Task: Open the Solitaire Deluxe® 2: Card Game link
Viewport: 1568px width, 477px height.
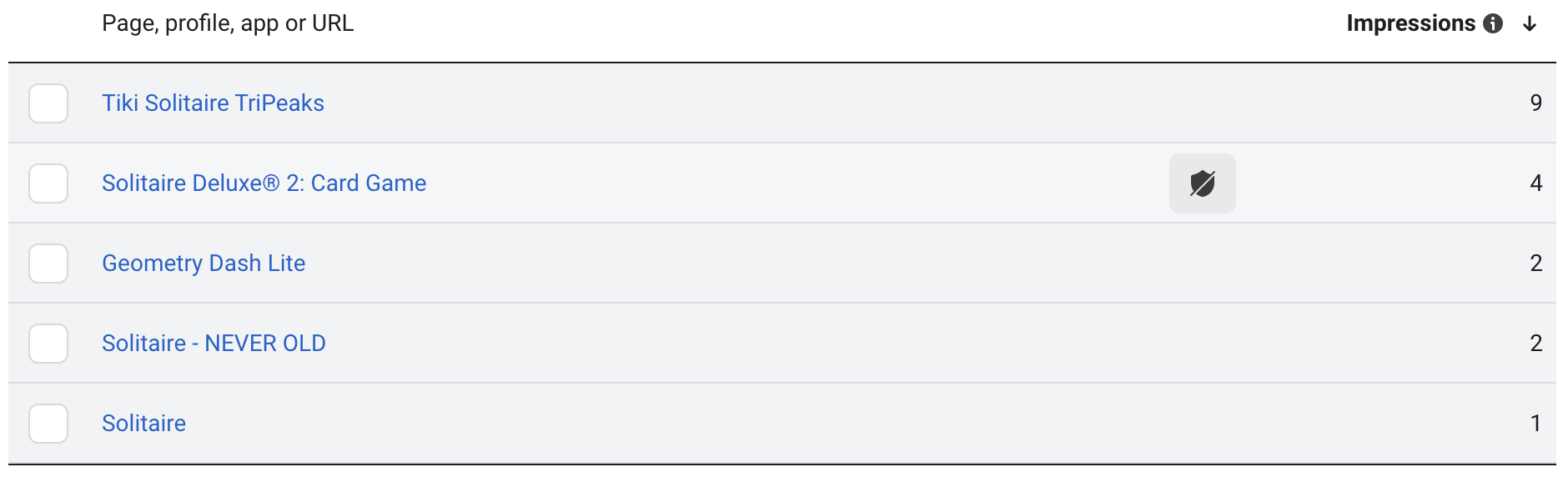Action: tap(264, 183)
